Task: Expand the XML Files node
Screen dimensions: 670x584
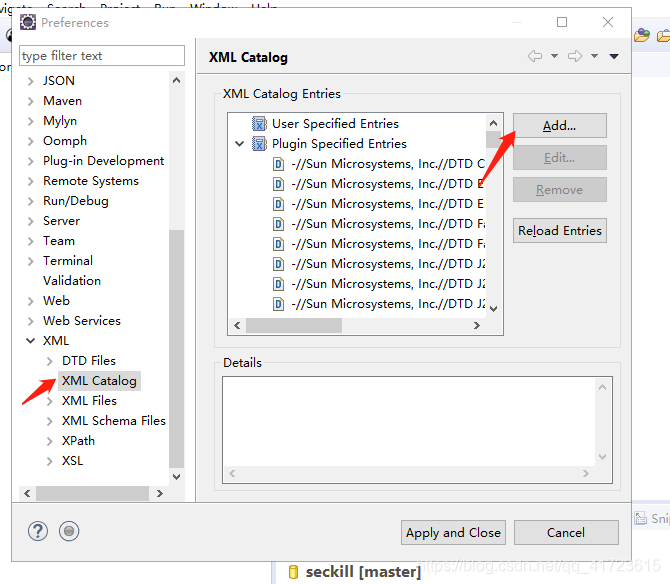Action: (x=50, y=401)
